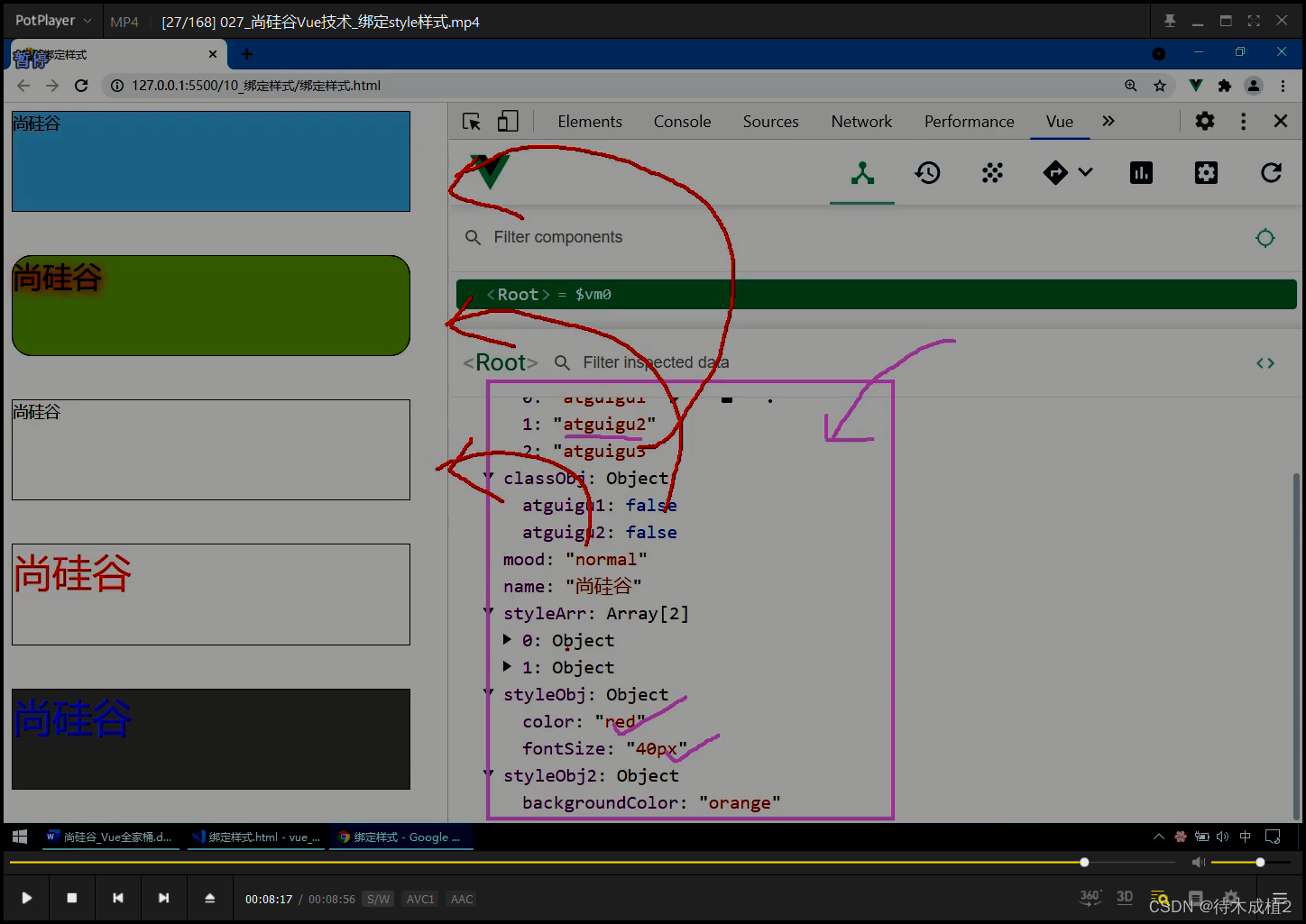Close the DevTools panel
1306x924 pixels.
coord(1280,121)
